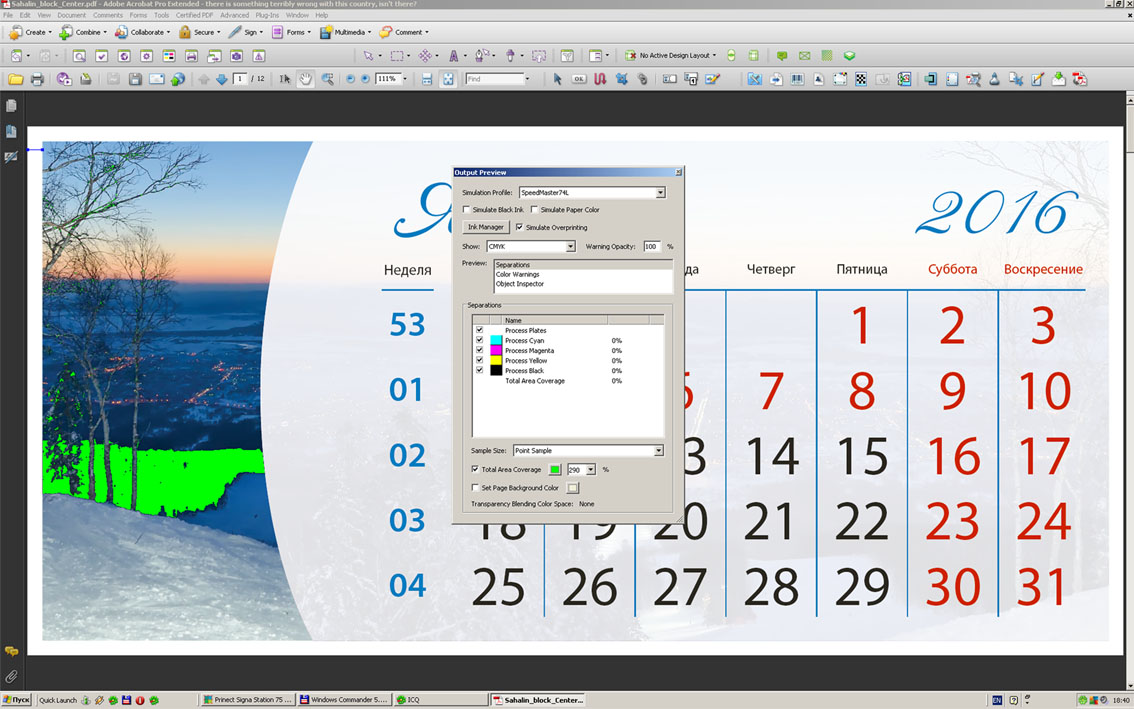Click the TouchUp Text tool icon

453,56
